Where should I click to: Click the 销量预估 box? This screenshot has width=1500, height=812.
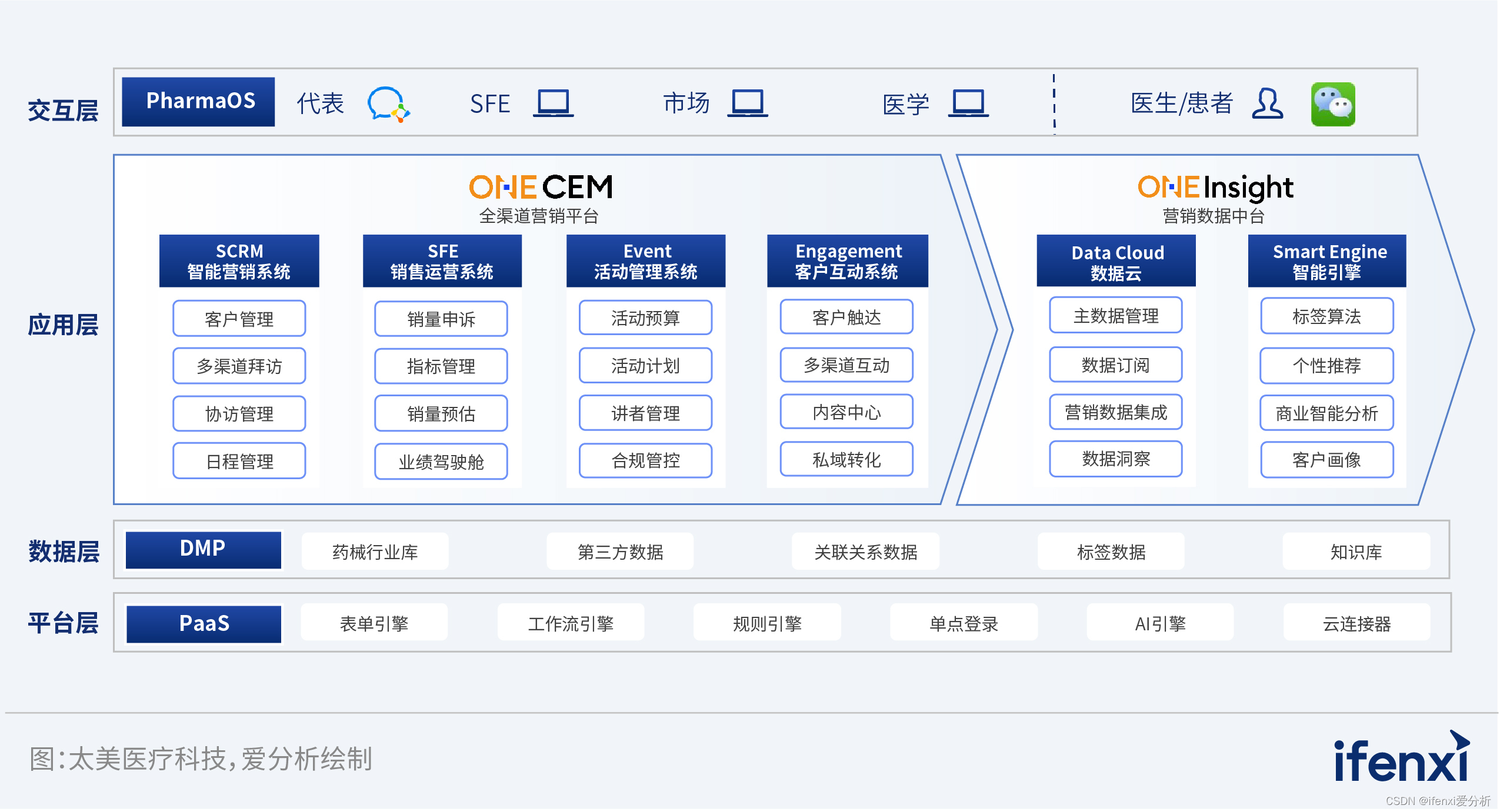pos(441,413)
